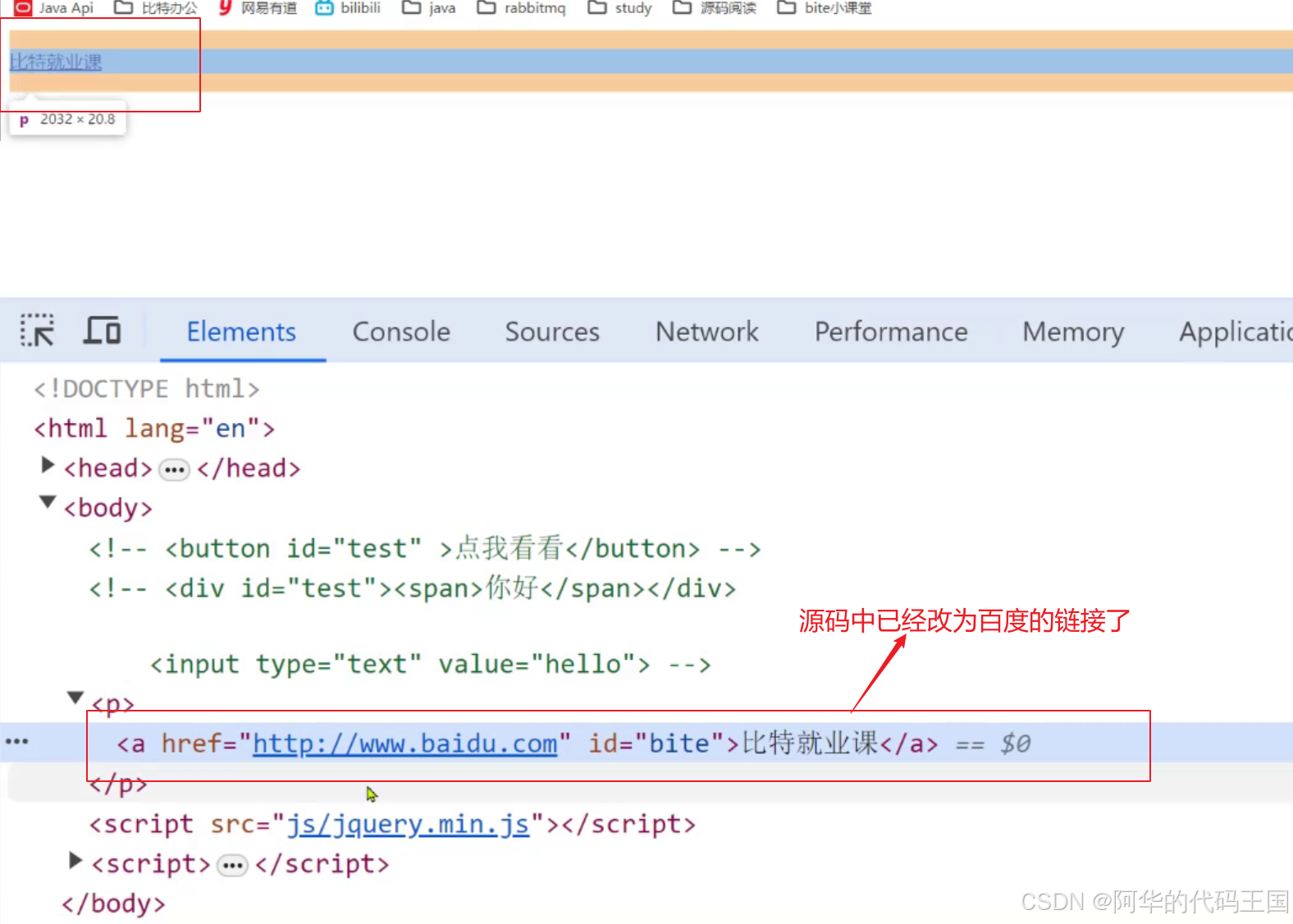The width and height of the screenshot is (1293, 924).
Task: Select the closing </body> tag line
Action: pyautogui.click(x=114, y=903)
